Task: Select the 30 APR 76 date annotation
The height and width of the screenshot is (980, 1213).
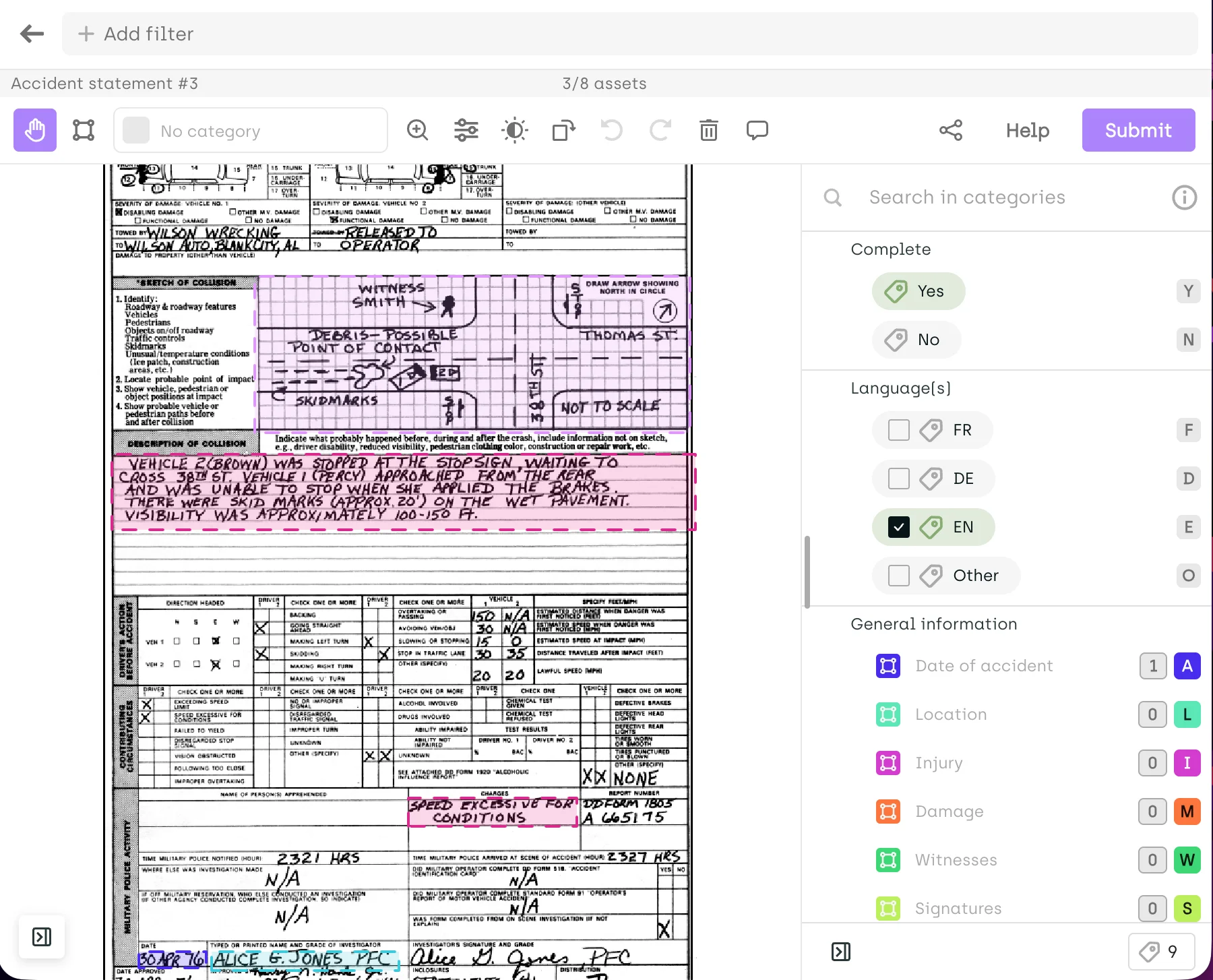Action: [172, 958]
